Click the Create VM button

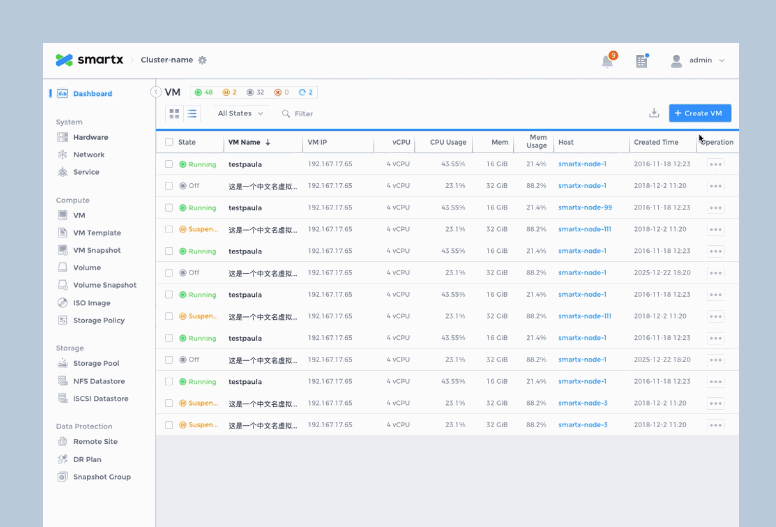click(x=700, y=113)
